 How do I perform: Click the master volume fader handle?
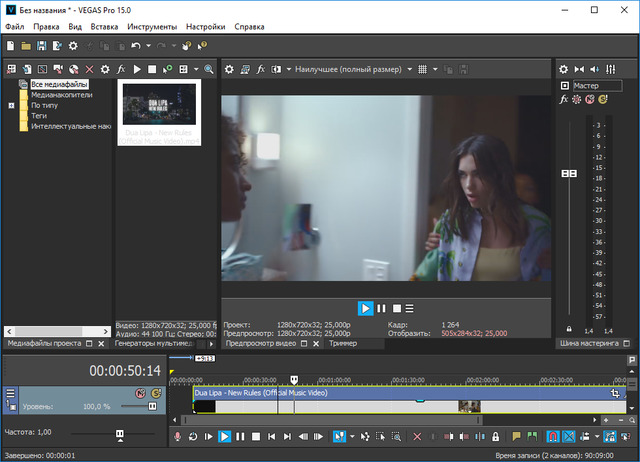click(569, 173)
